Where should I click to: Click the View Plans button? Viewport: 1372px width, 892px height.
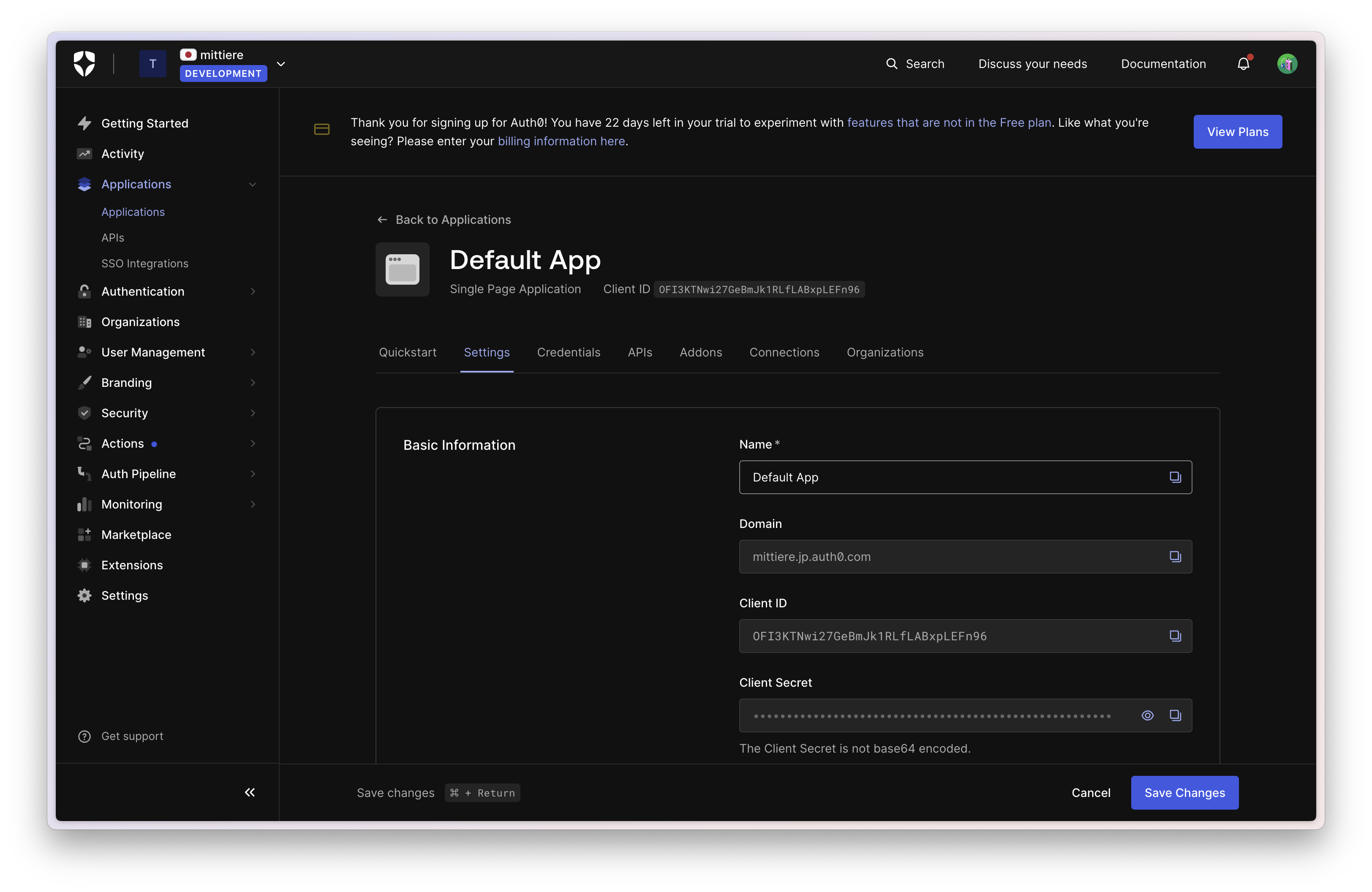click(x=1237, y=131)
